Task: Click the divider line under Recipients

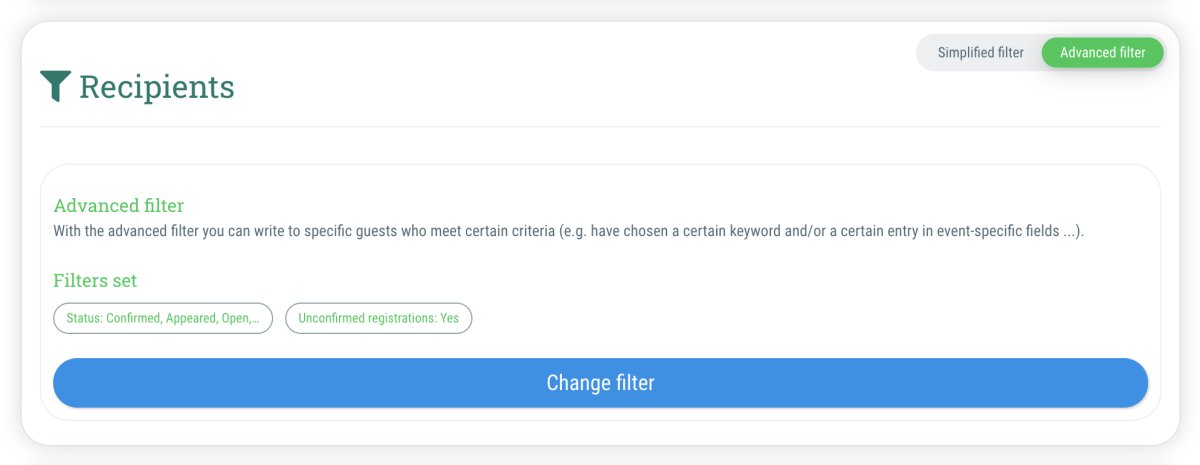Action: (x=600, y=127)
